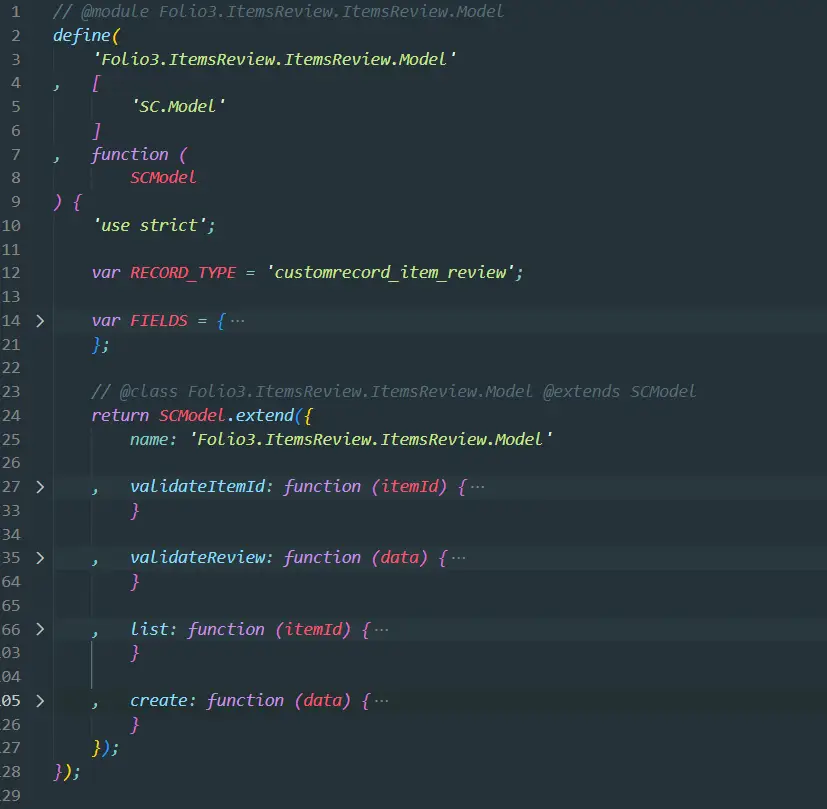Click the opening square bracket on line 4
827x809 pixels.
pyautogui.click(x=96, y=83)
